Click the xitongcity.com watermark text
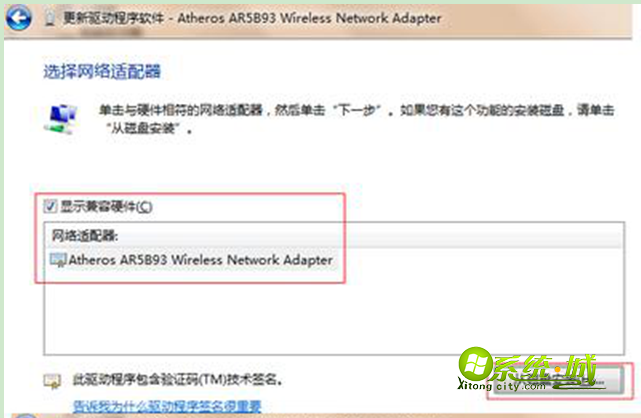Image resolution: width=641 pixels, height=418 pixels. click(502, 385)
